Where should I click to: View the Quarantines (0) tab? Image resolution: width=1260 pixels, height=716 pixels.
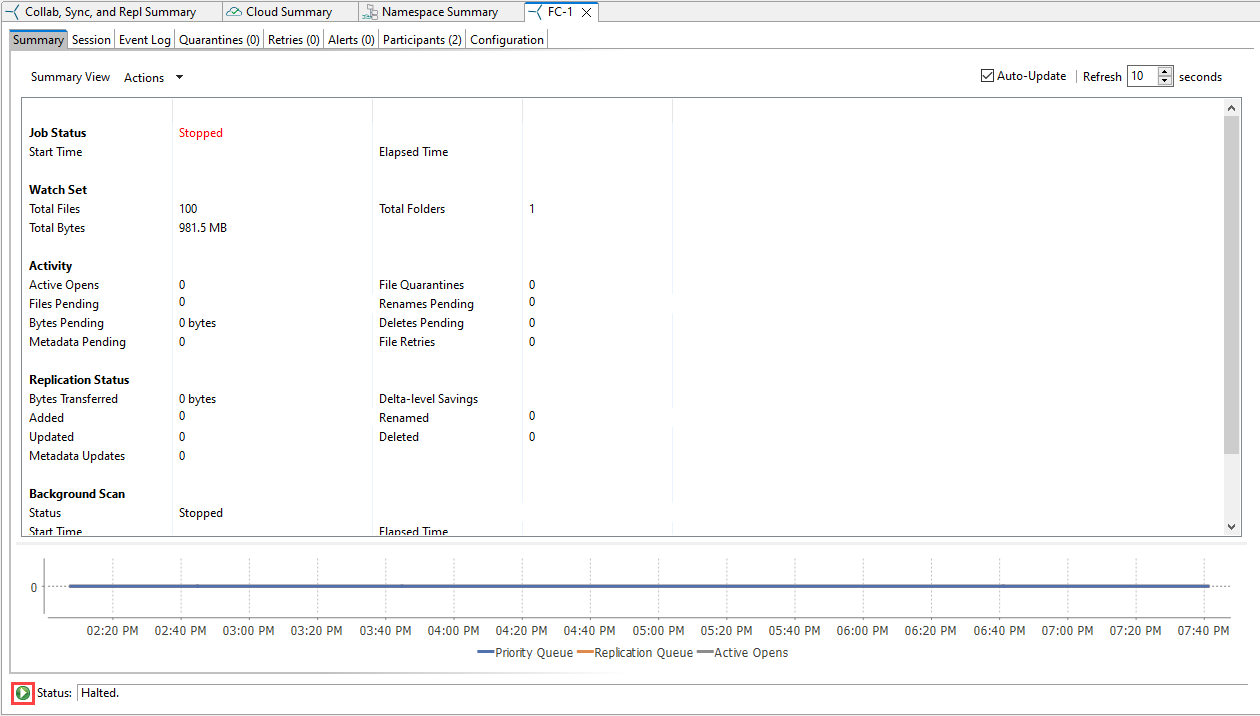coord(219,39)
